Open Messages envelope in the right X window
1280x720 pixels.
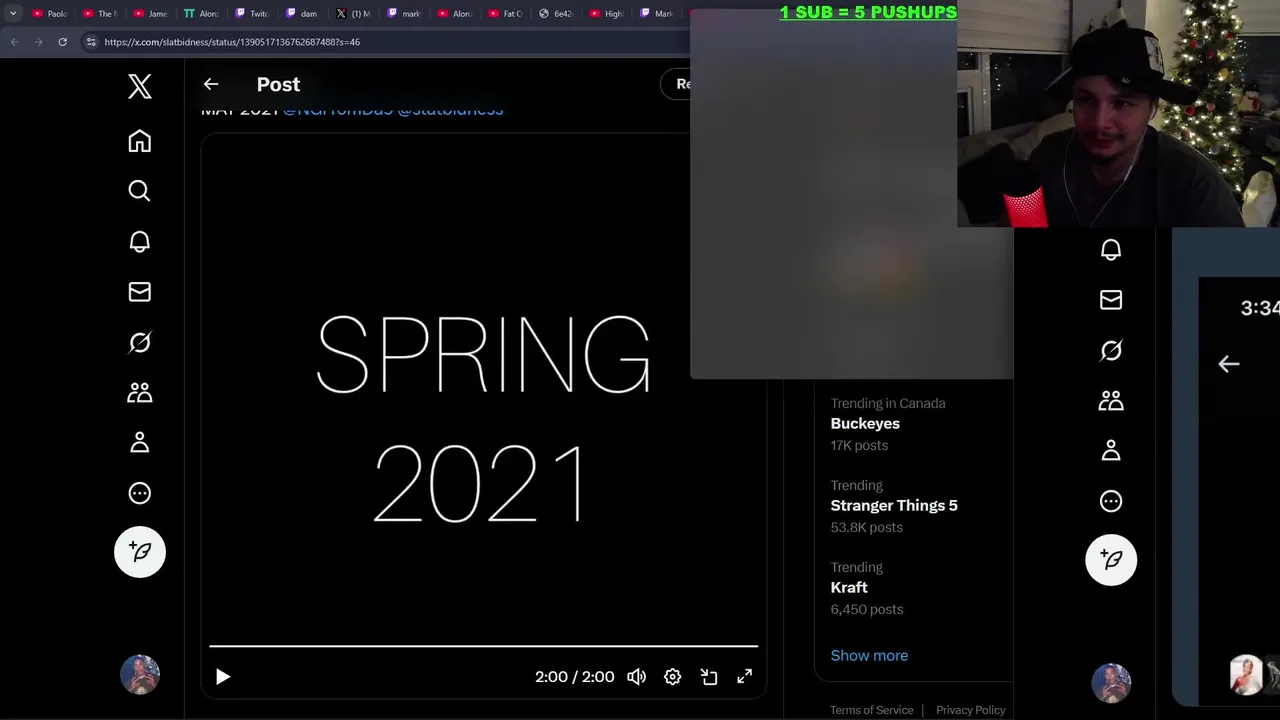1111,300
